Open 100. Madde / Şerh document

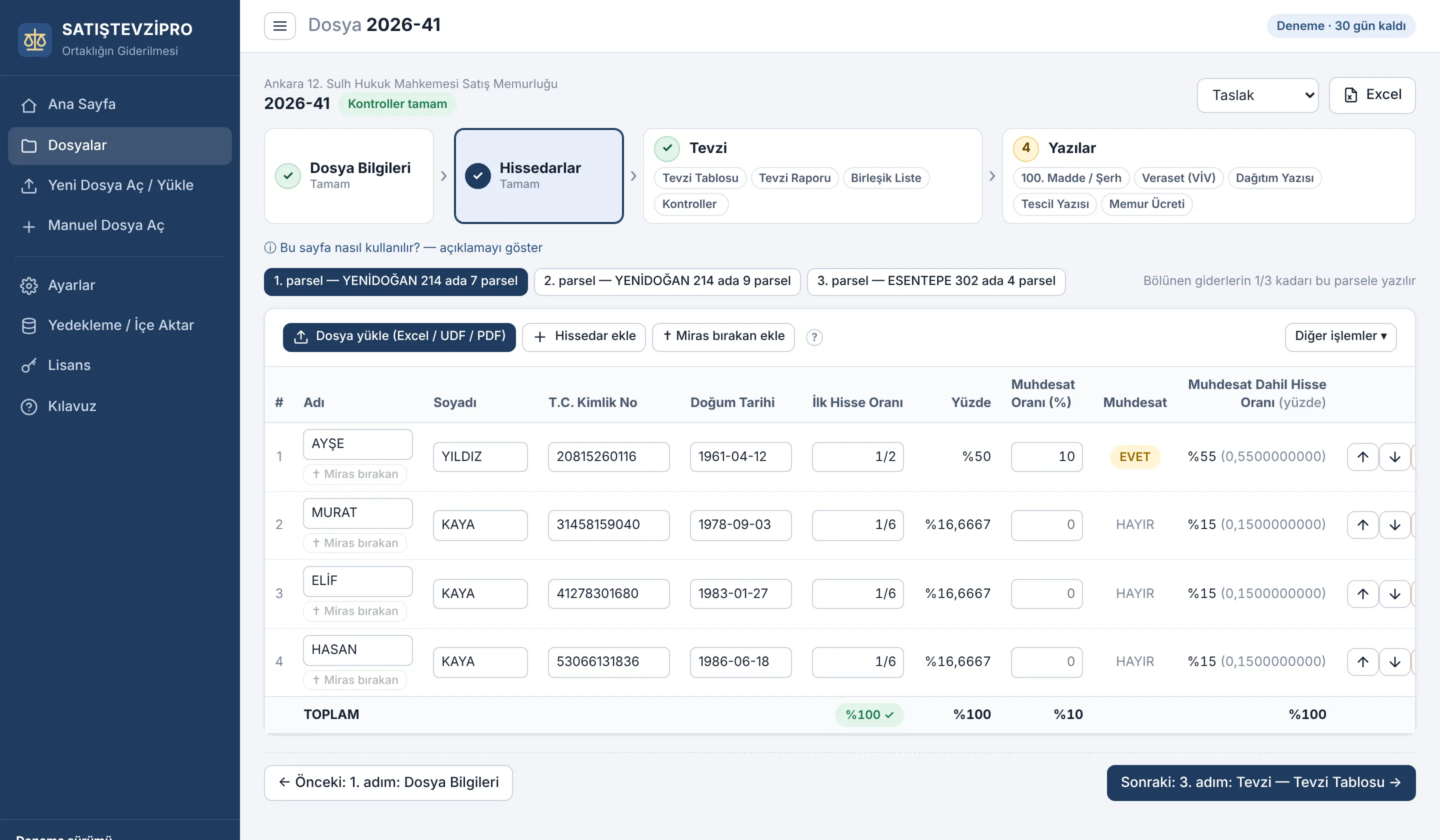click(x=1071, y=177)
